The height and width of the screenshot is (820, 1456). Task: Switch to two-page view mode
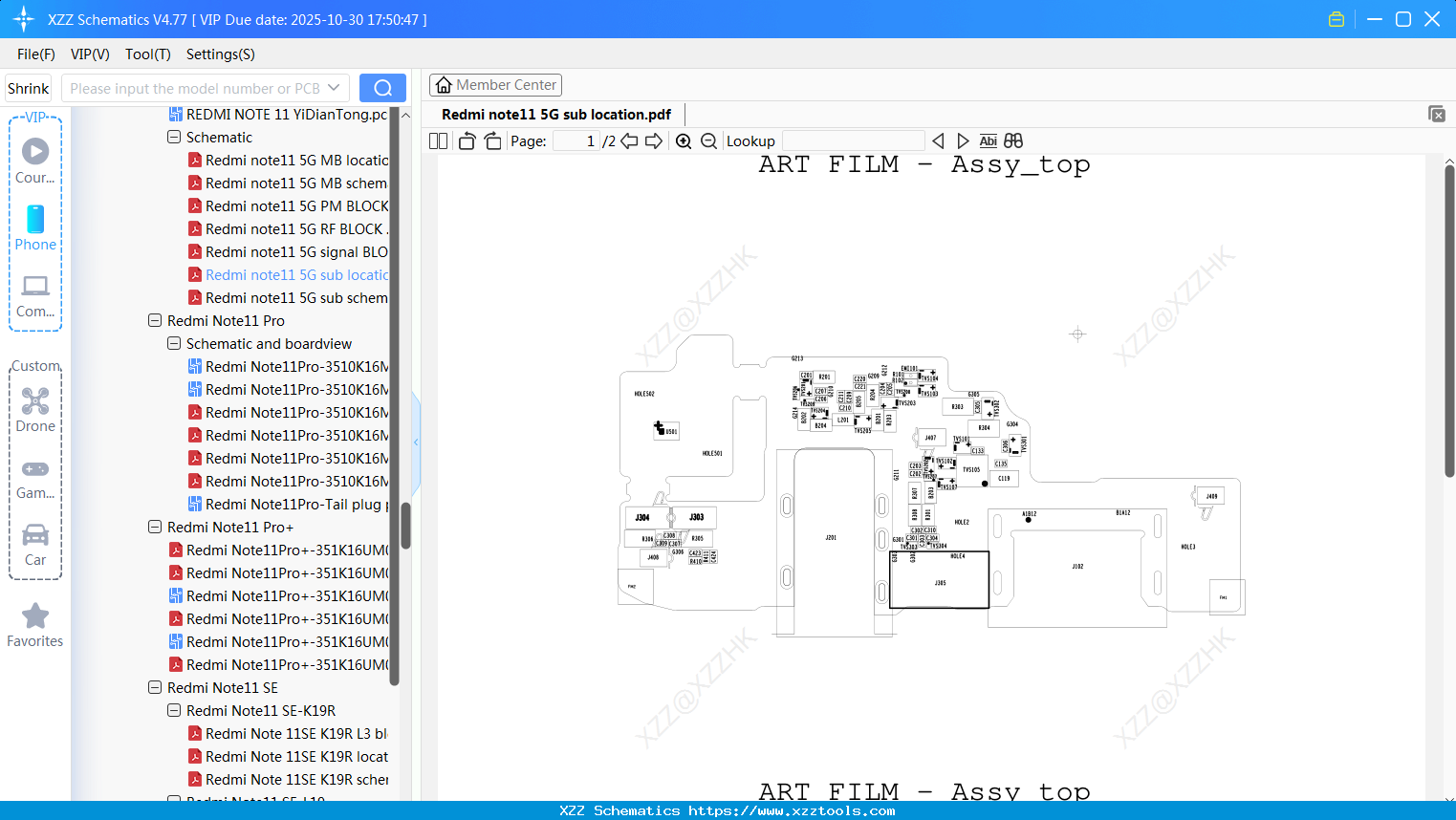point(437,140)
